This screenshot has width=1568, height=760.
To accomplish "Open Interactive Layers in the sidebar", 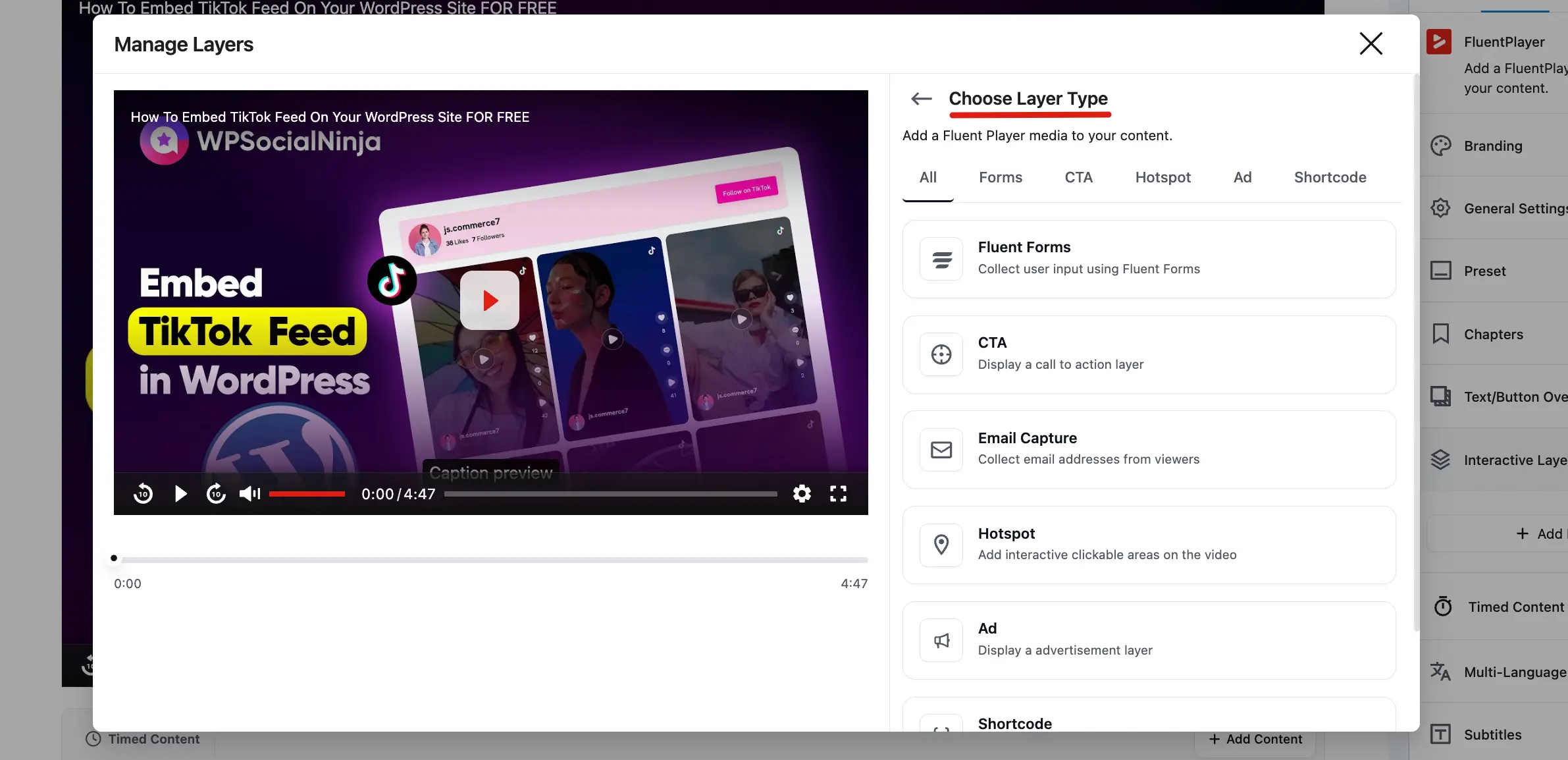I will [x=1493, y=460].
